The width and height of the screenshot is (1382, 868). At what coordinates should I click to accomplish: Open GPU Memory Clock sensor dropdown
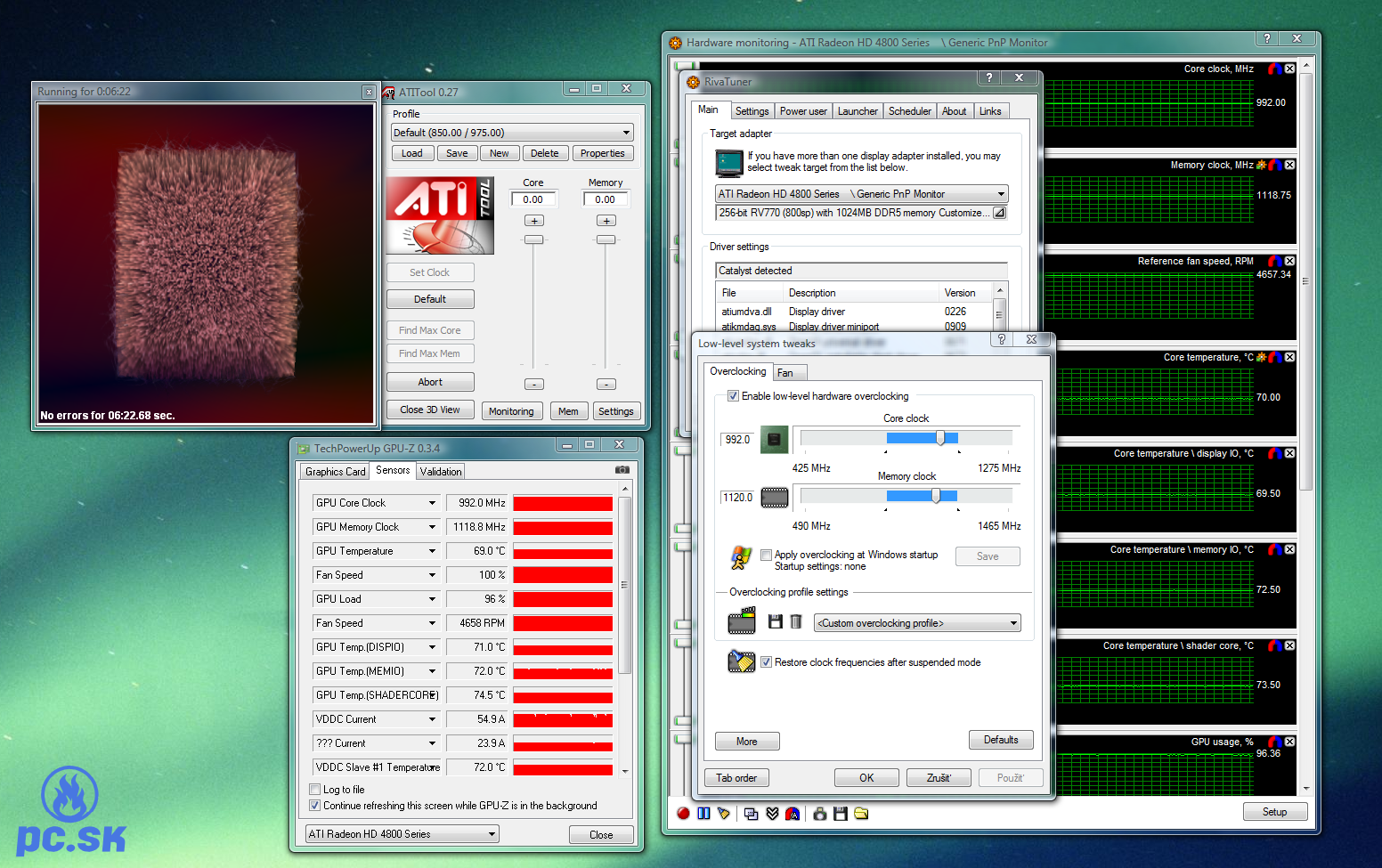432,527
